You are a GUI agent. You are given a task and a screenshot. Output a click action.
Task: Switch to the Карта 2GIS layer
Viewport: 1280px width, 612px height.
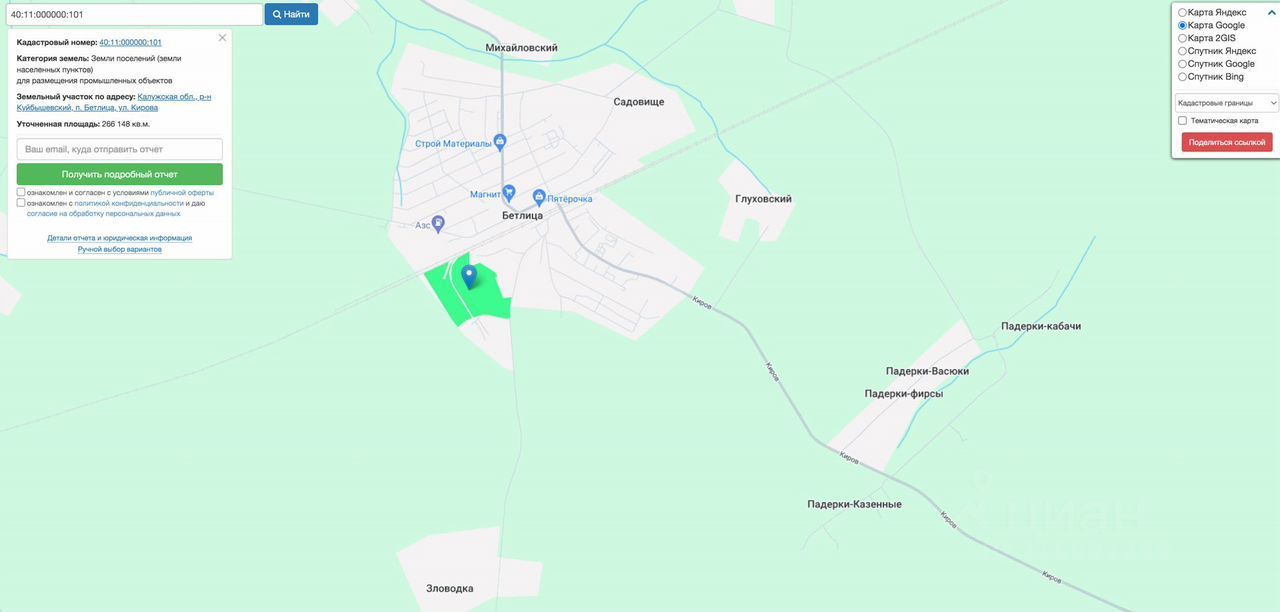click(1183, 38)
